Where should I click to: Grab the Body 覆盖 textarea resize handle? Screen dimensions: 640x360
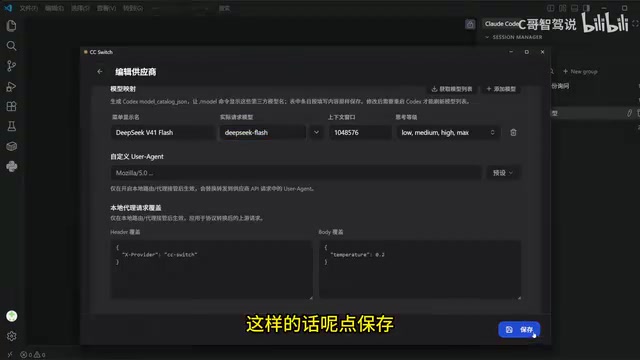tap(519, 298)
